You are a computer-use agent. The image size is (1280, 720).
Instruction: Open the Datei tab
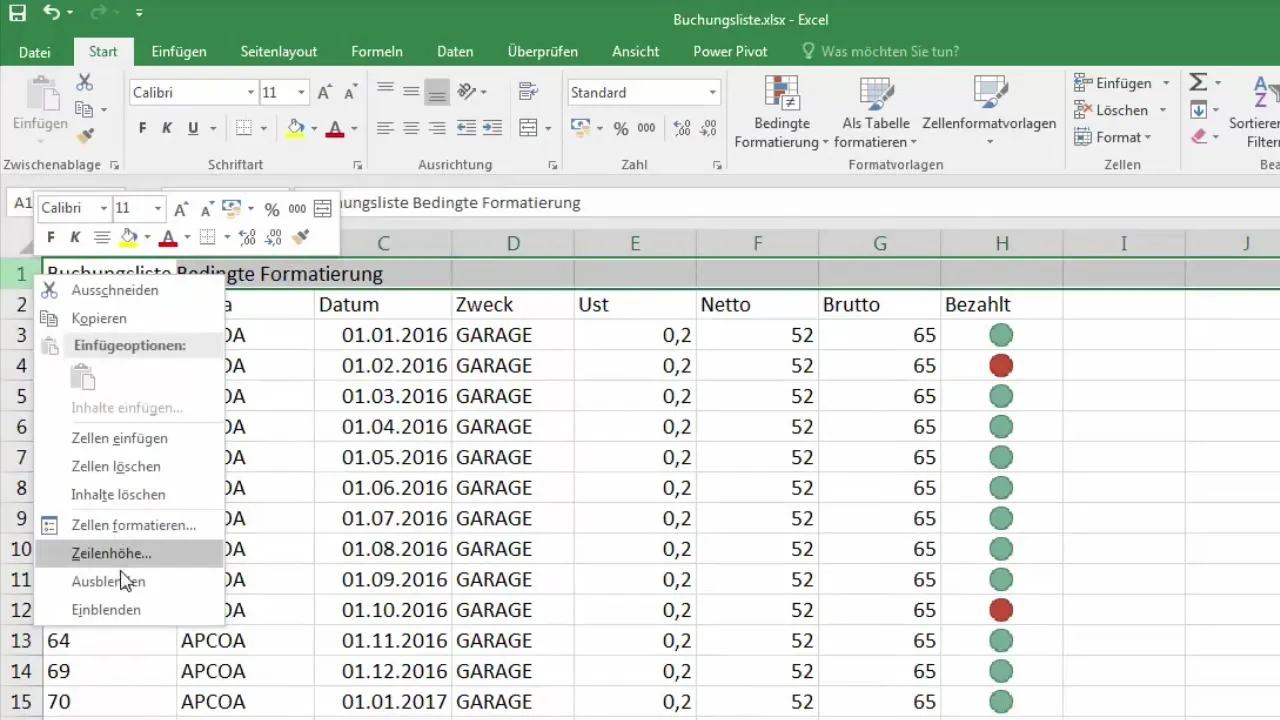pos(35,51)
